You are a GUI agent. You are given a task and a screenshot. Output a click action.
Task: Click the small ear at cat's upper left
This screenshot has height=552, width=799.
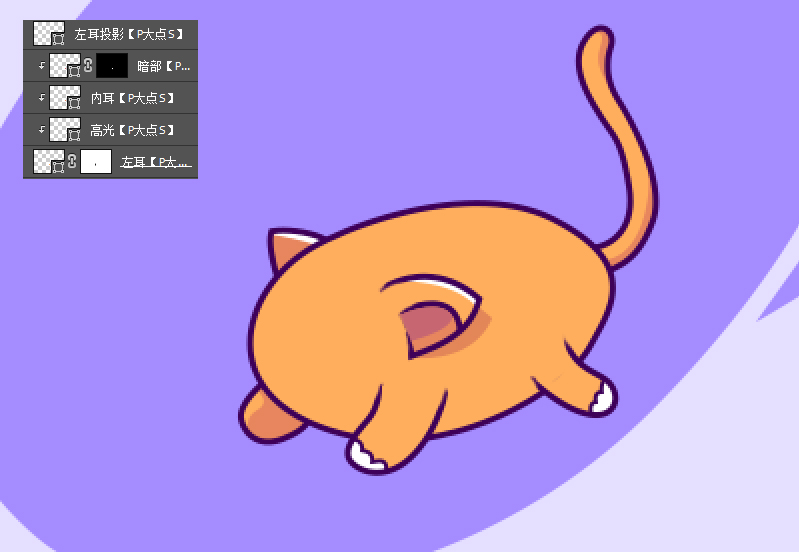click(289, 248)
